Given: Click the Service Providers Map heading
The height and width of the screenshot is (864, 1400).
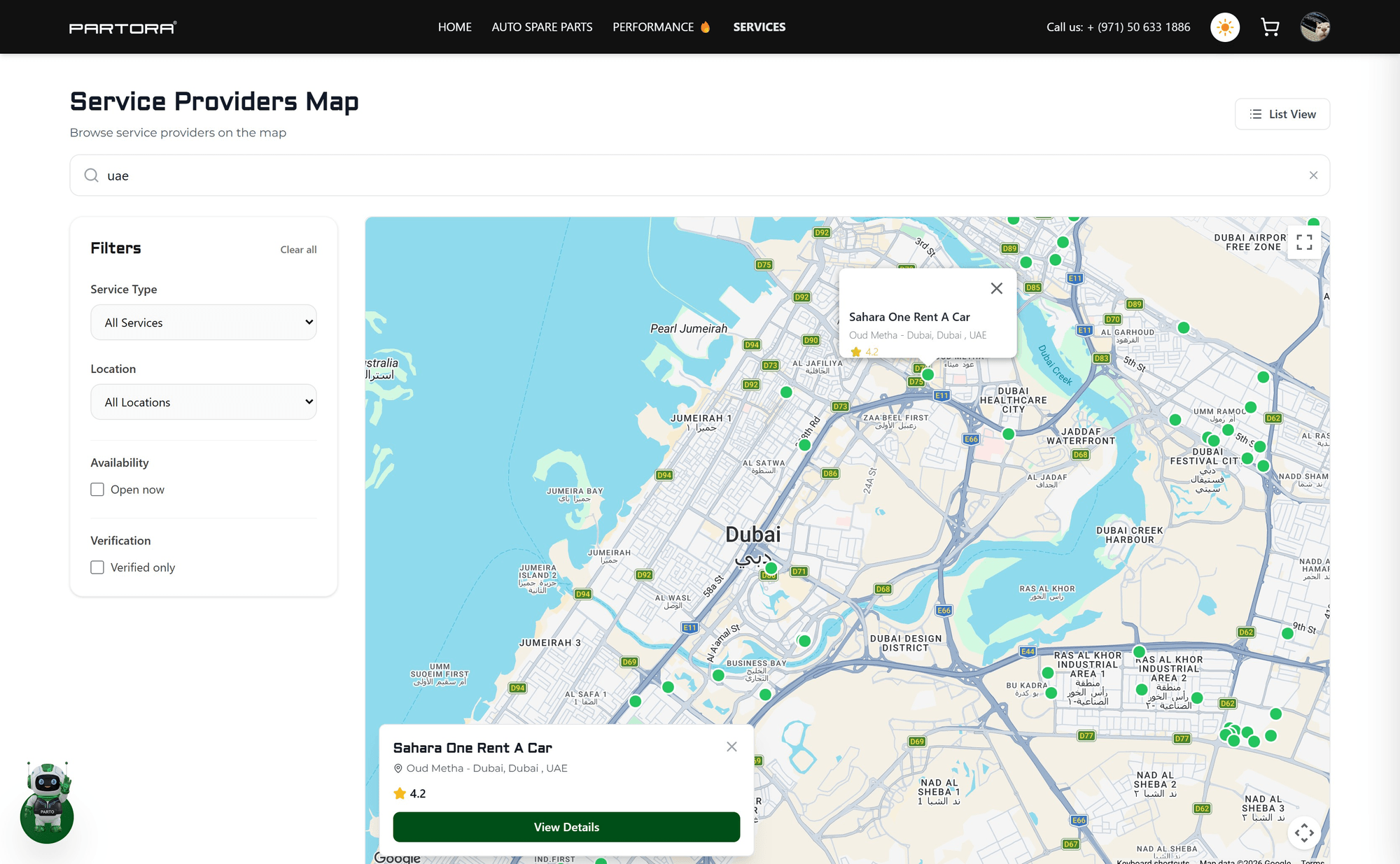Looking at the screenshot, I should click(x=214, y=101).
